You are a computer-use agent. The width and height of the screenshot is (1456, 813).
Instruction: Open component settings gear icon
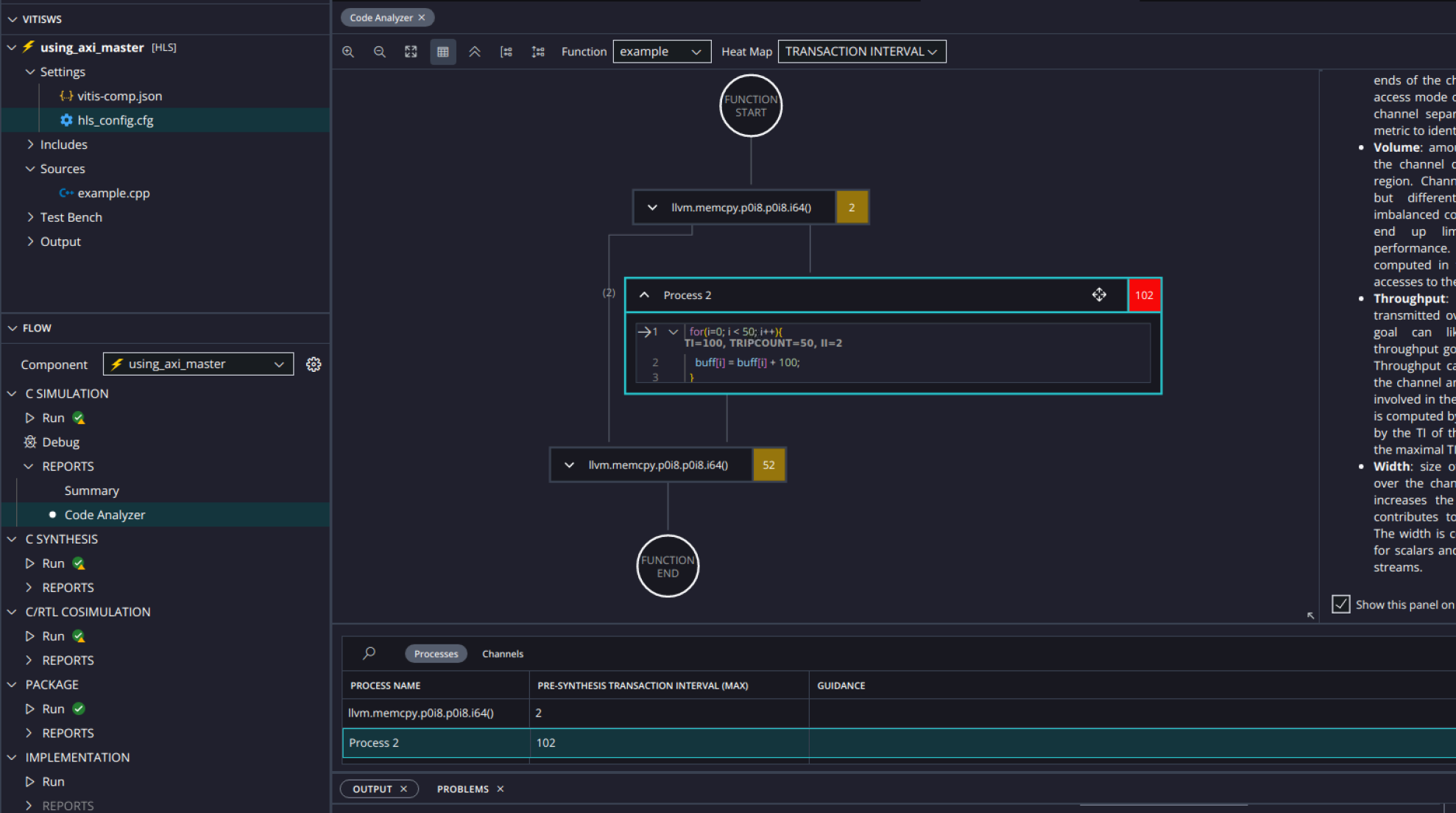pos(314,365)
